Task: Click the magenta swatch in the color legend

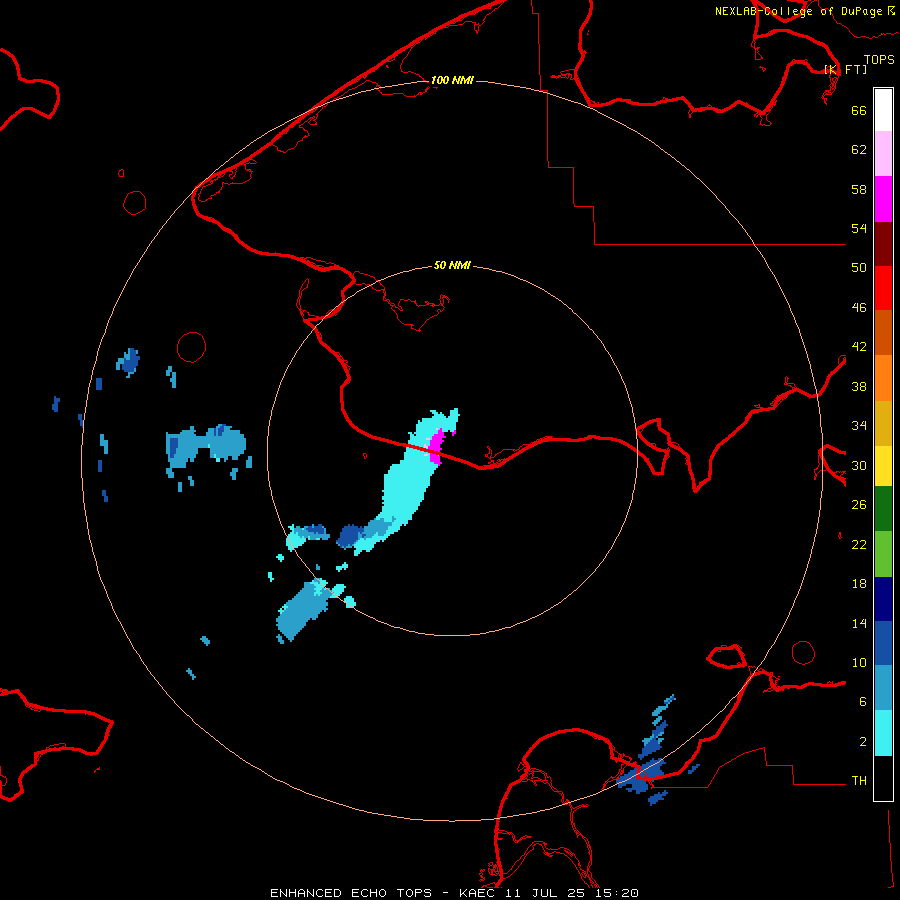Action: 883,199
